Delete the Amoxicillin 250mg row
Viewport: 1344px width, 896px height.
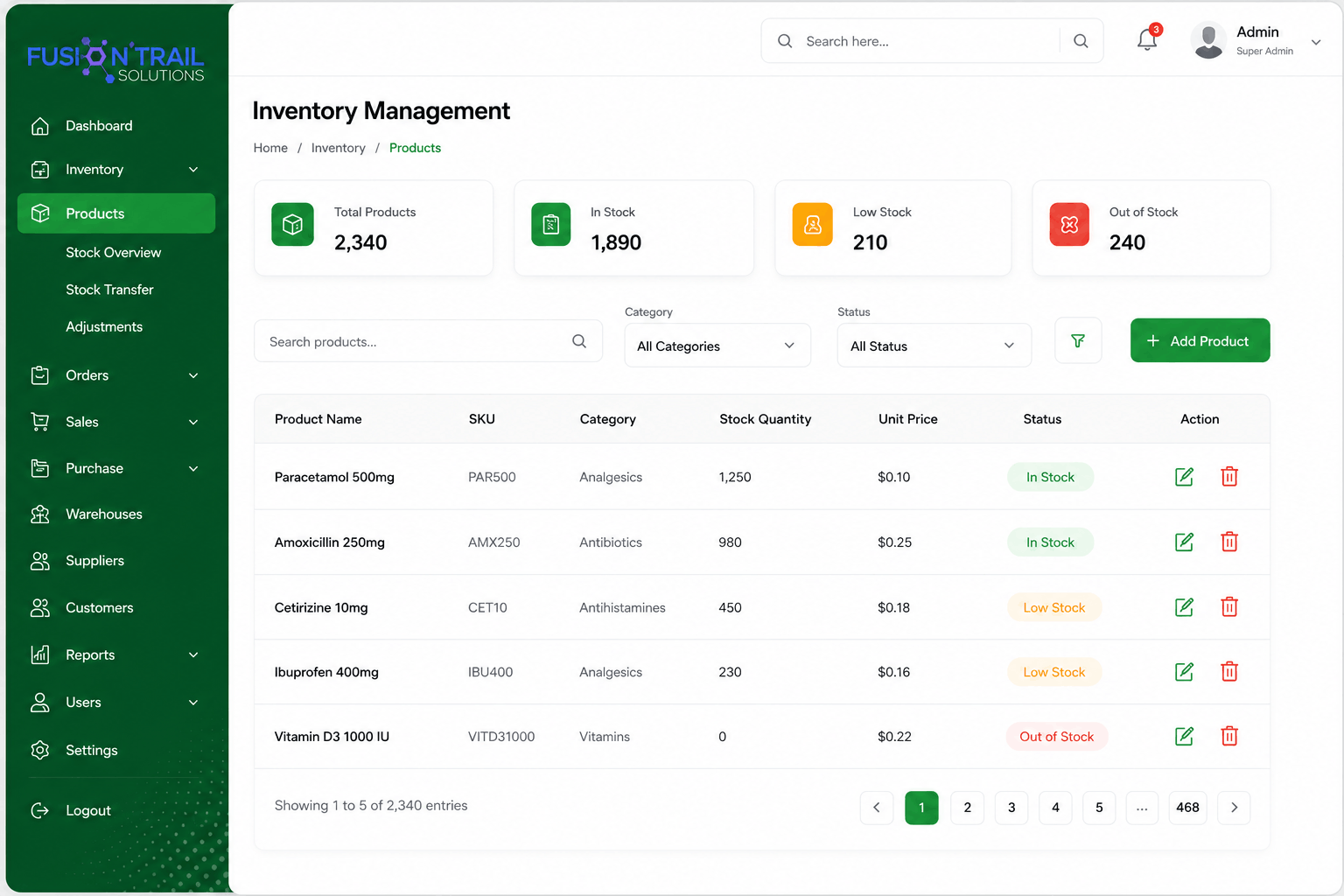click(1229, 542)
